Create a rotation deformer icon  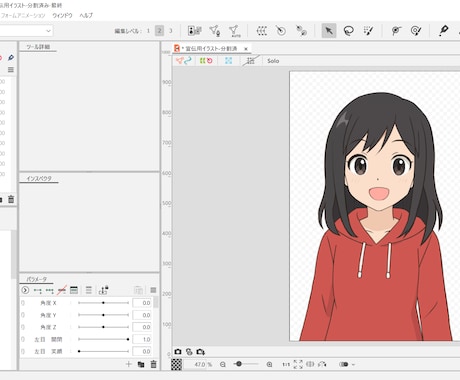click(281, 31)
